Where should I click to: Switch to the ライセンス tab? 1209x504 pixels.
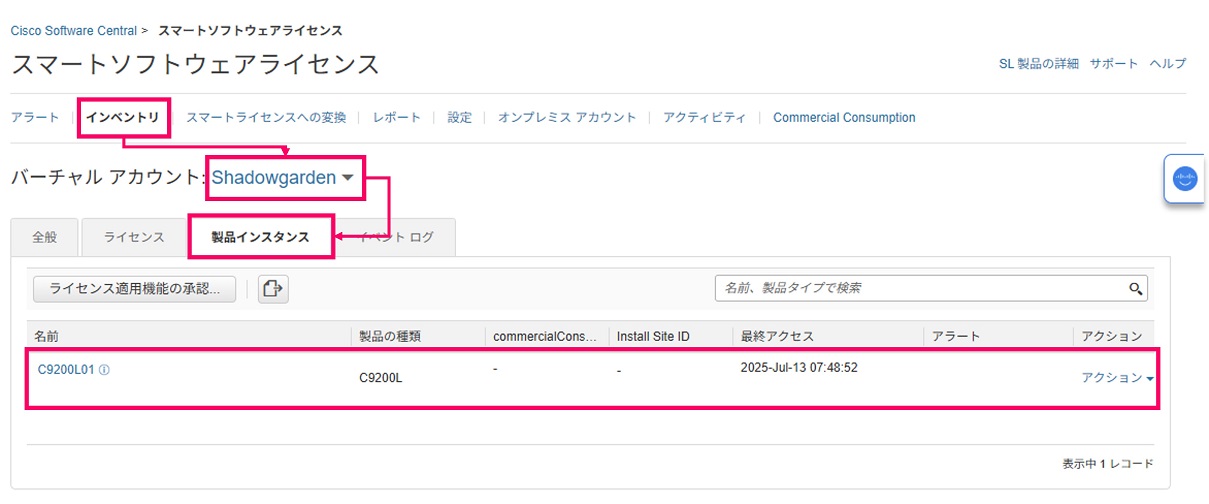134,237
